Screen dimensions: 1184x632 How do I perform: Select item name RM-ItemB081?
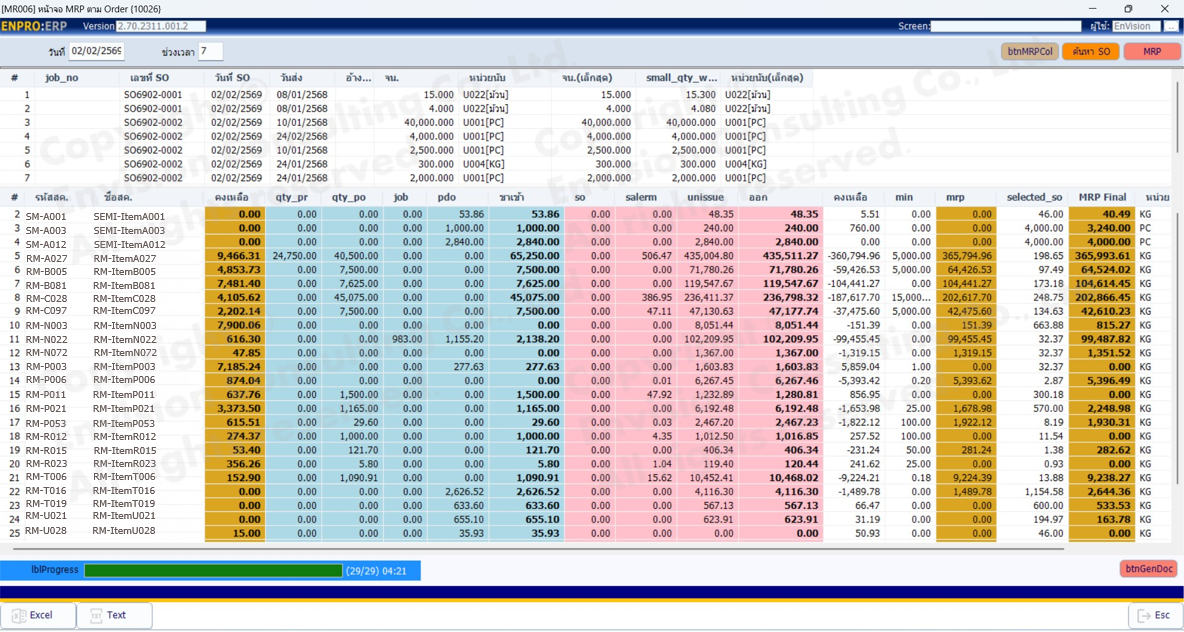[x=124, y=285]
